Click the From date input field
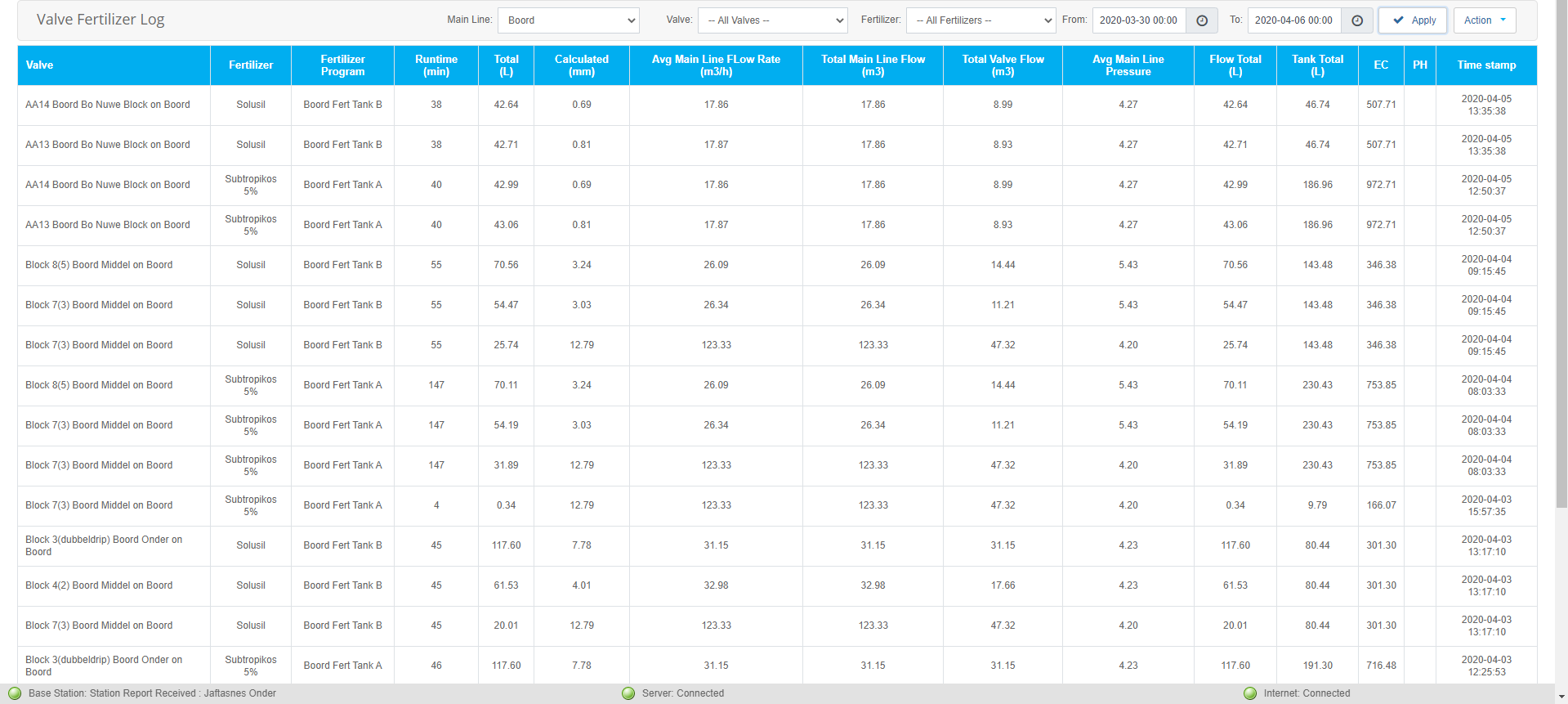Screen dimensions: 1568x704 (x=1139, y=20)
